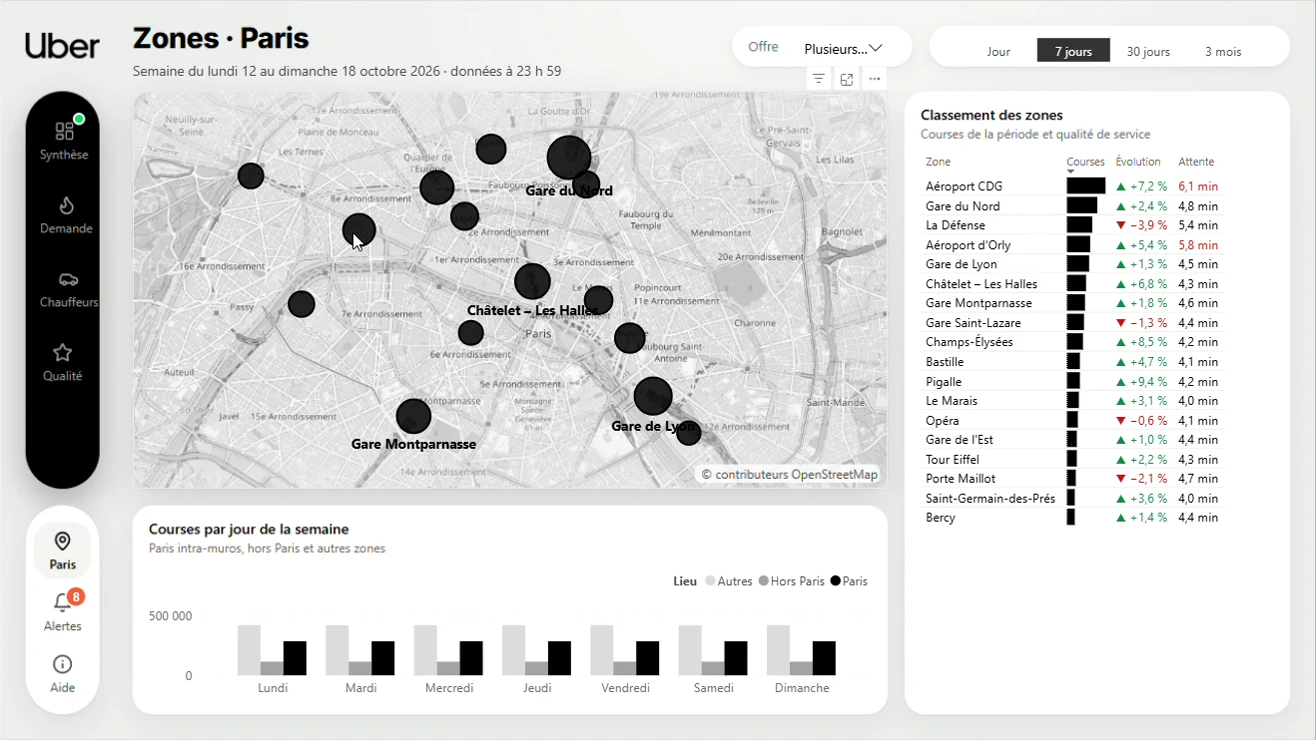Click the 6,1 min wait value

coord(1198,186)
